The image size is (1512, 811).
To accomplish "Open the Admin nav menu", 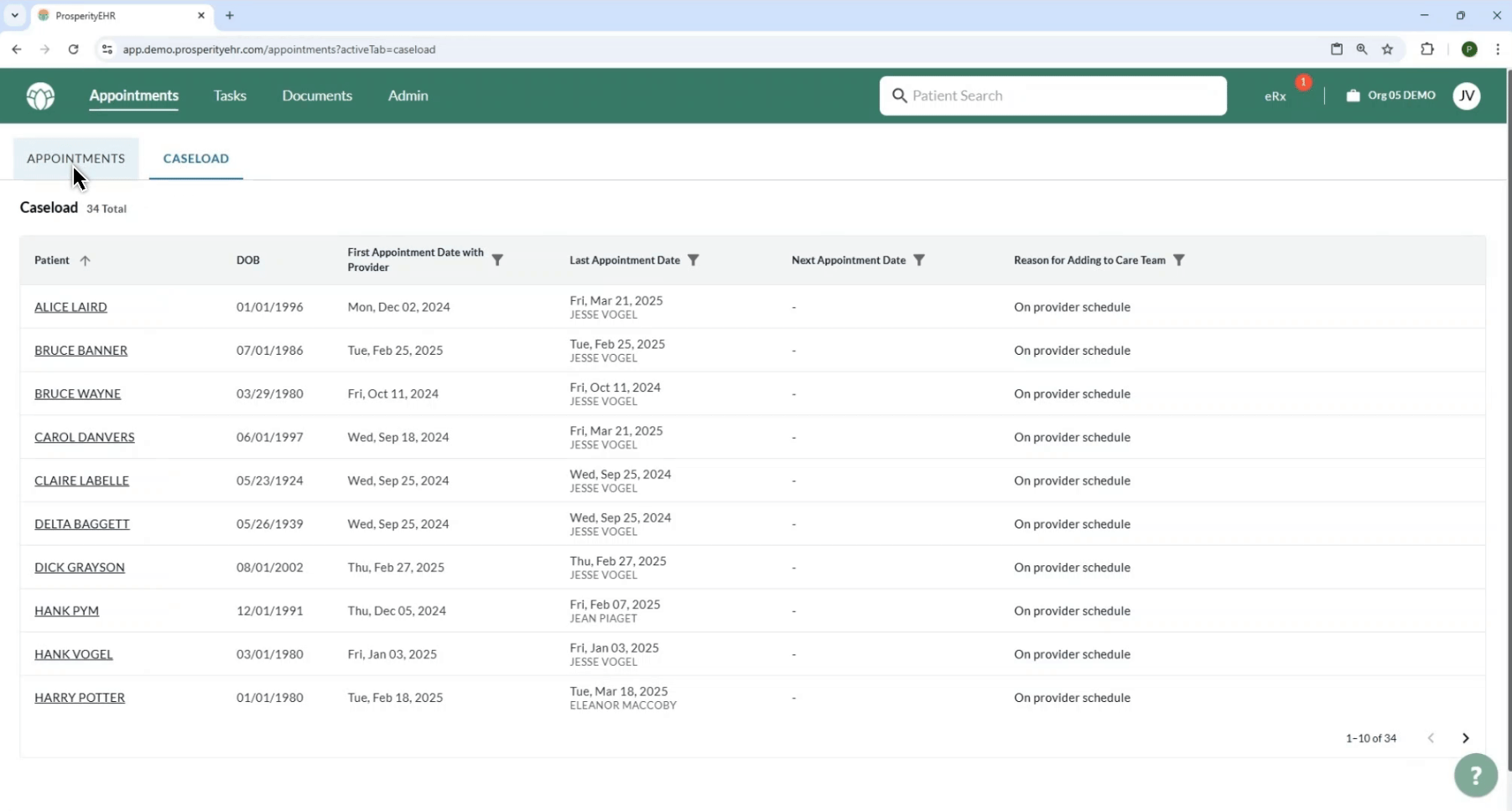I will tap(408, 96).
